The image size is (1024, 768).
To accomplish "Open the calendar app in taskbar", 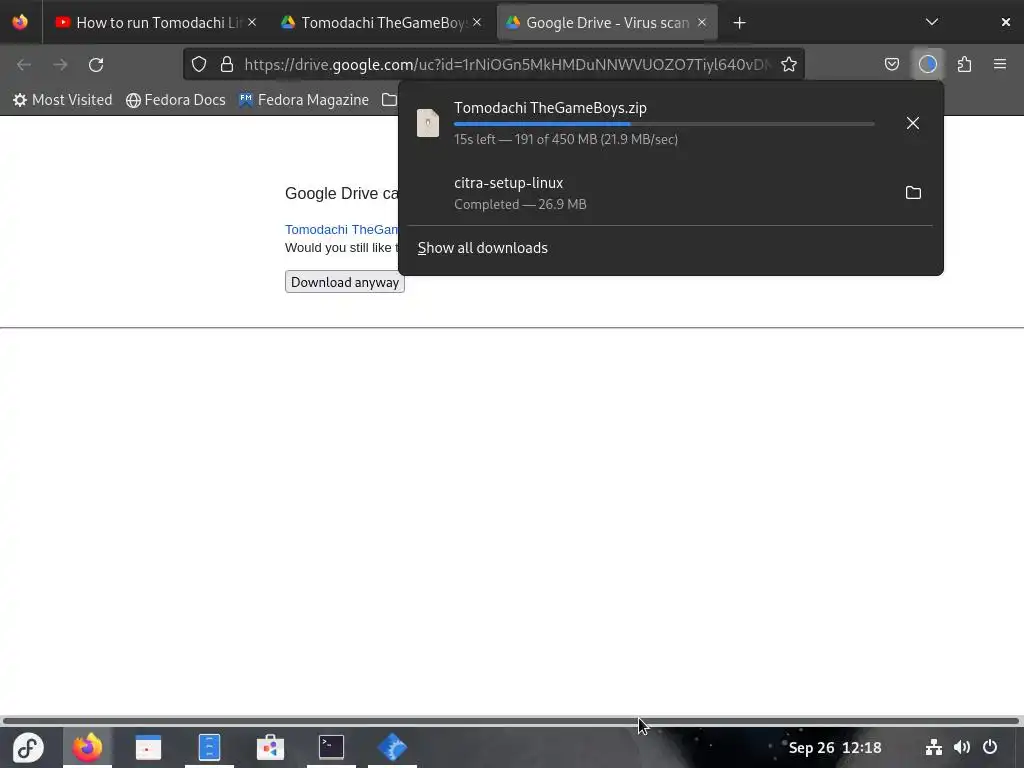I will [x=148, y=747].
